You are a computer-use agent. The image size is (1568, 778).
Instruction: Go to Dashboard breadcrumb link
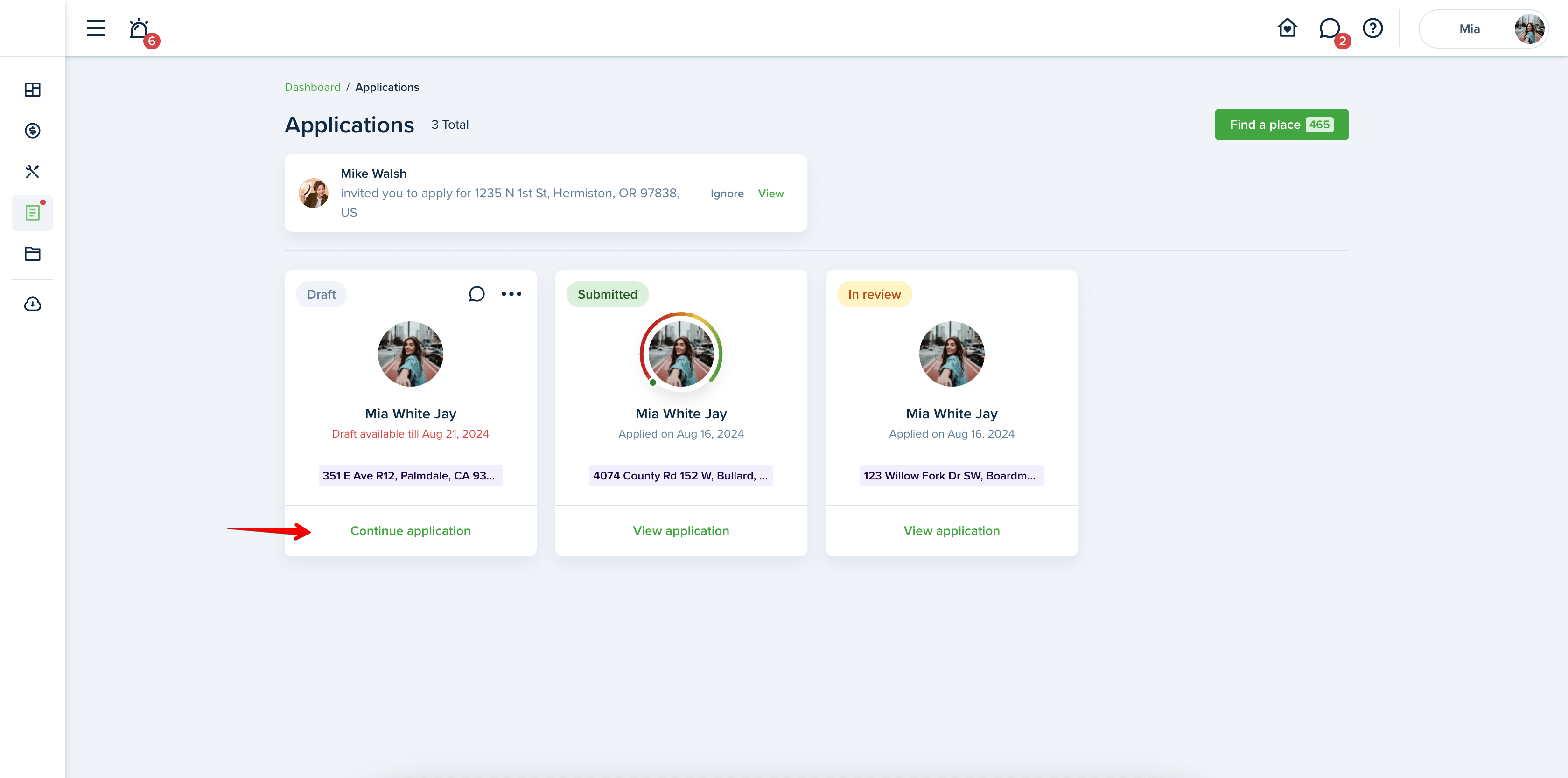click(312, 87)
